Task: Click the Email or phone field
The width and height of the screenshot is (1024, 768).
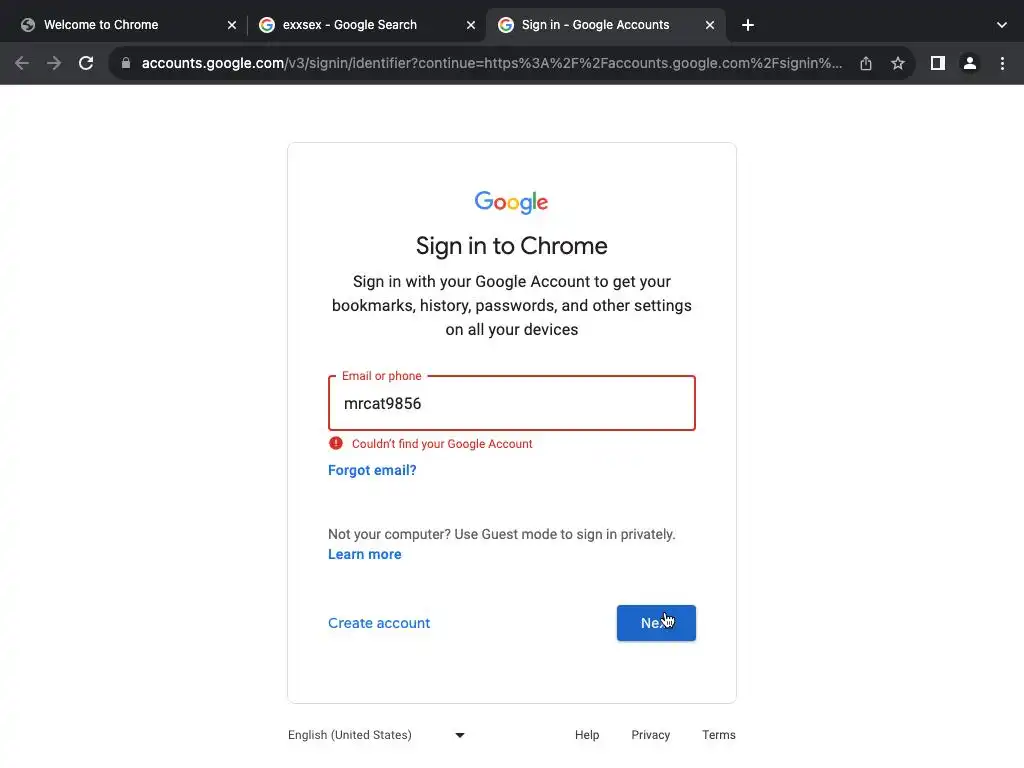Action: tap(511, 404)
